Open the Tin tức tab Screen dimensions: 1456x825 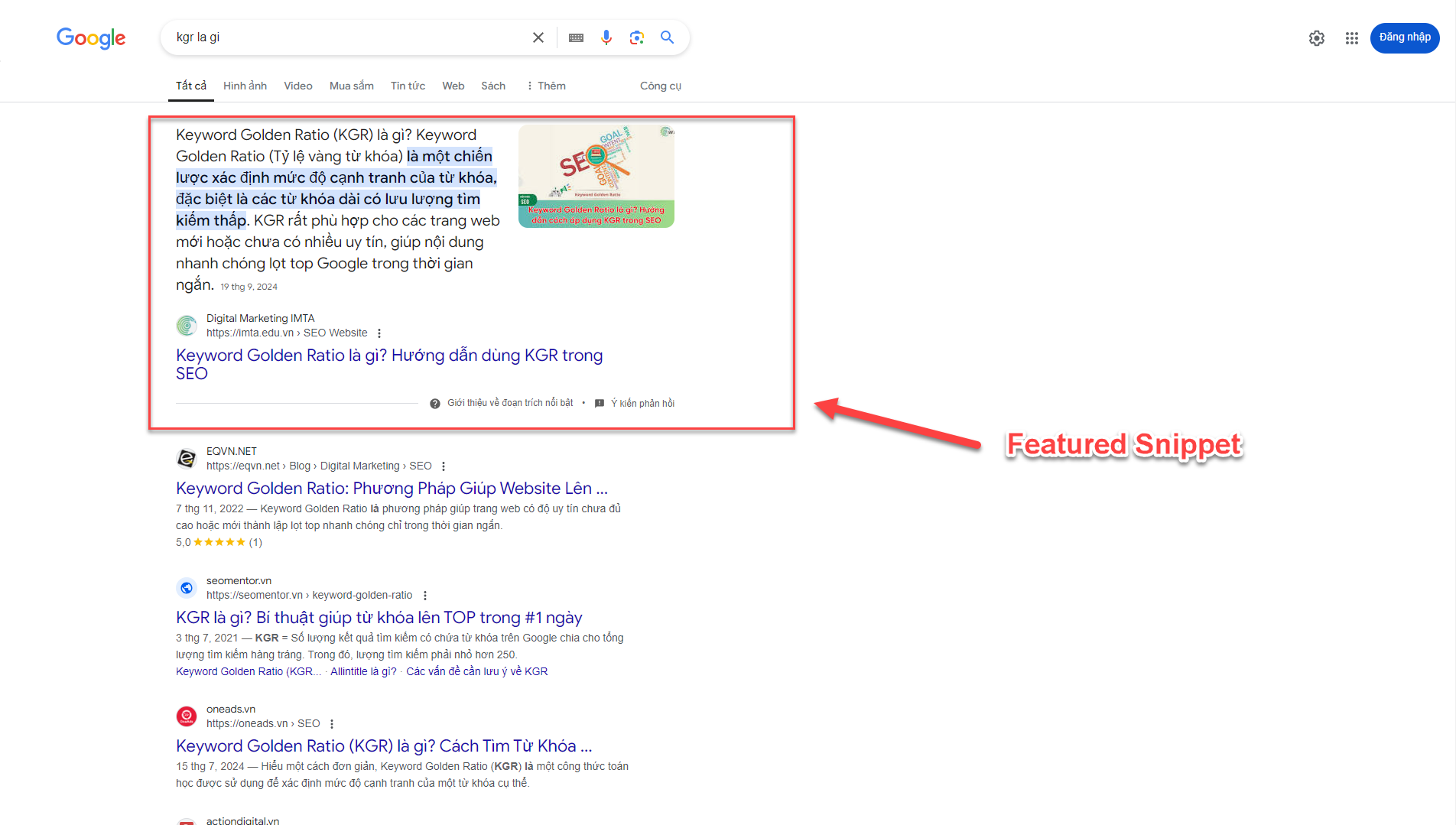click(x=408, y=86)
